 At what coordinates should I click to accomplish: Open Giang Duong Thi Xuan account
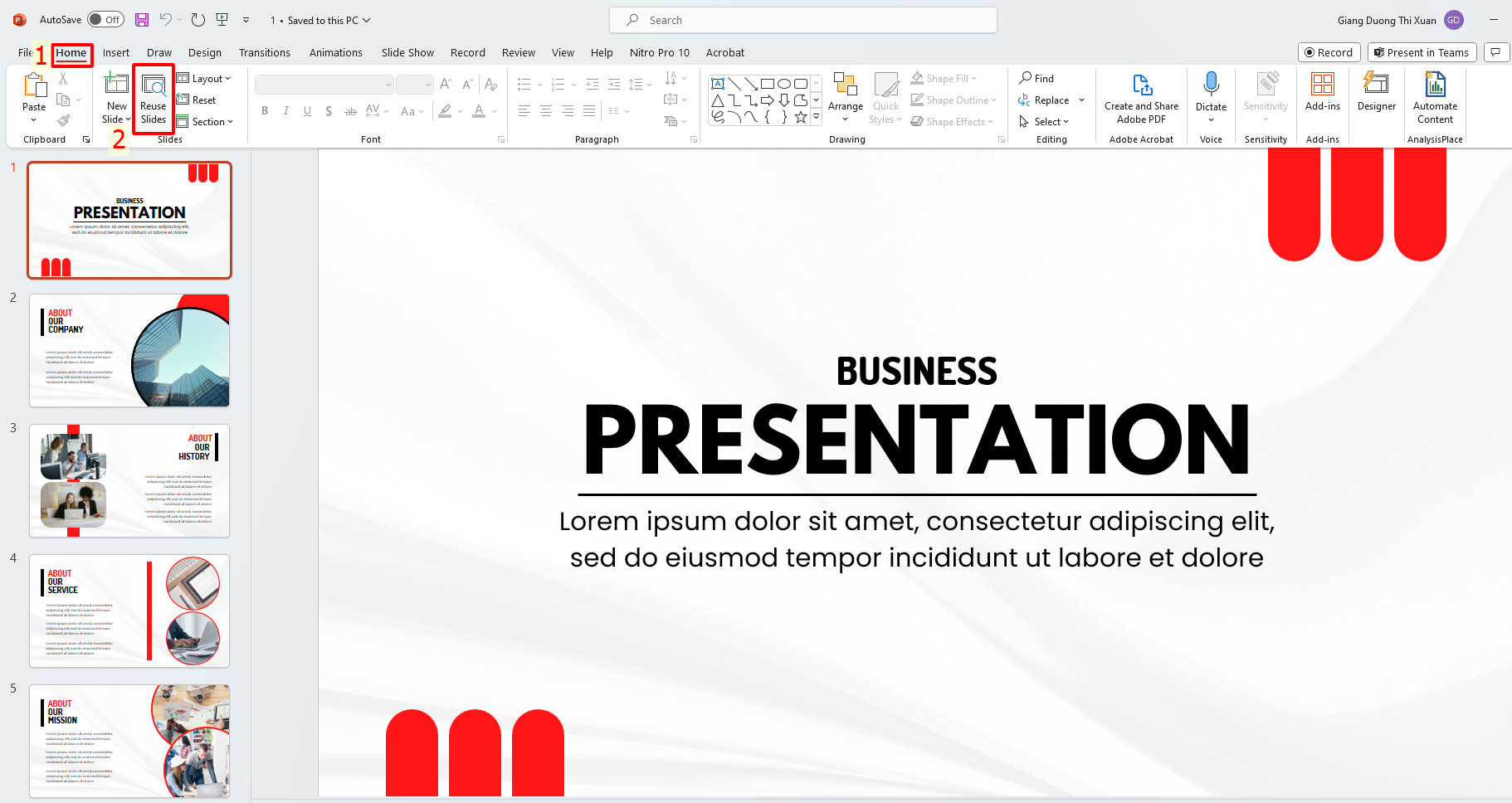pos(1400,20)
